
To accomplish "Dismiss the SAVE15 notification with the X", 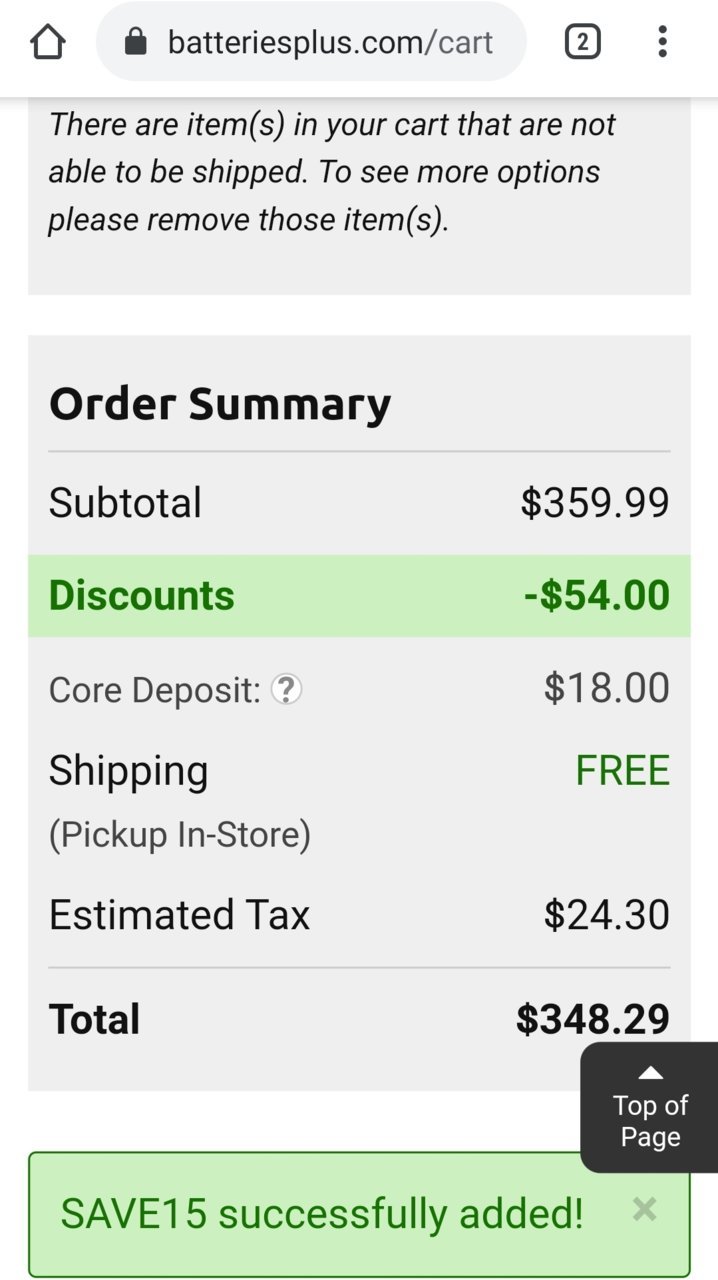I will (x=645, y=1210).
